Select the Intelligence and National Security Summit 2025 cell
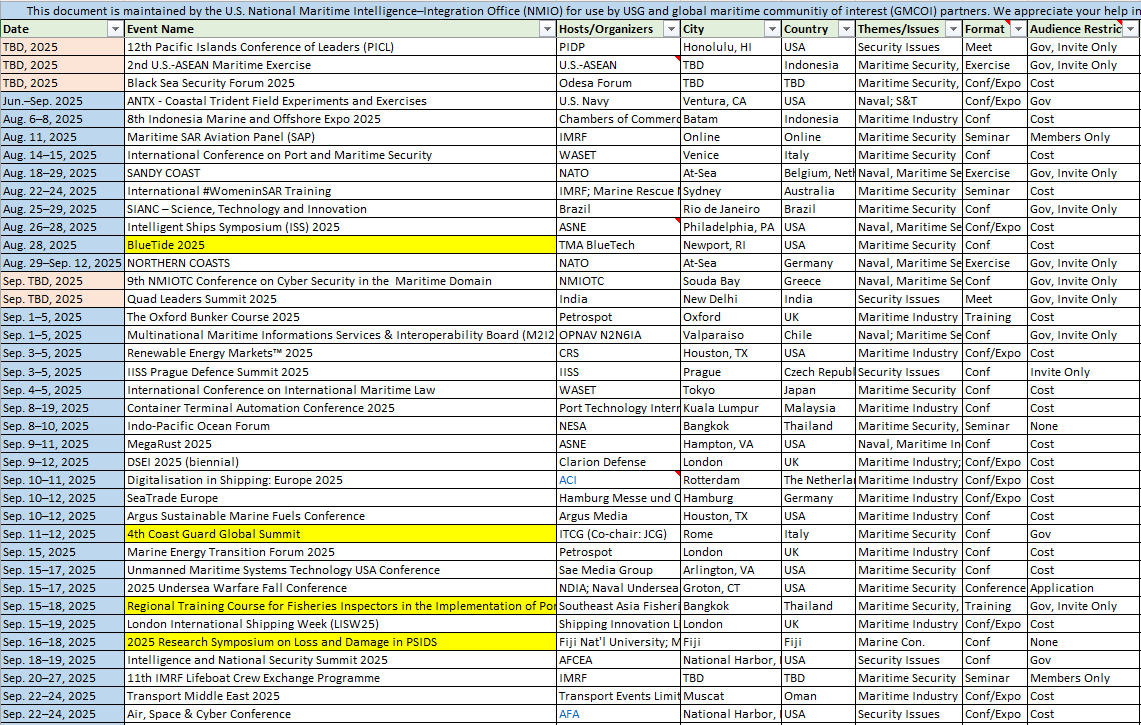 (x=341, y=661)
